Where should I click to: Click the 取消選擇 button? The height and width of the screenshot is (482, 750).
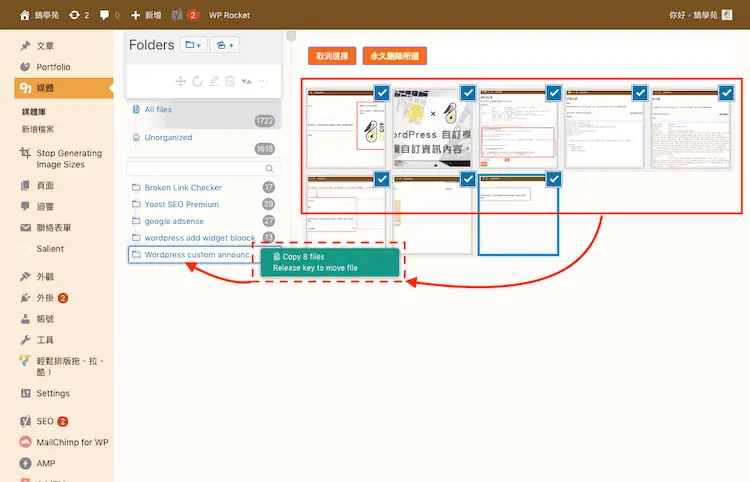click(x=331, y=56)
